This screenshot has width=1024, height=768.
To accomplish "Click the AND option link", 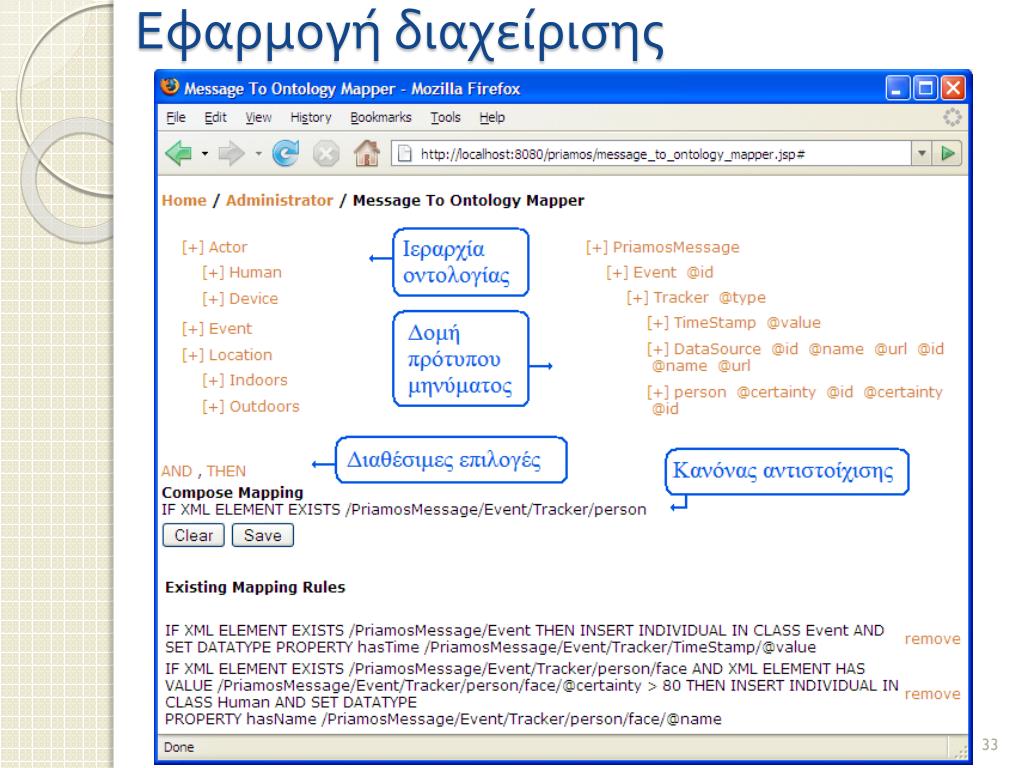I will point(177,472).
